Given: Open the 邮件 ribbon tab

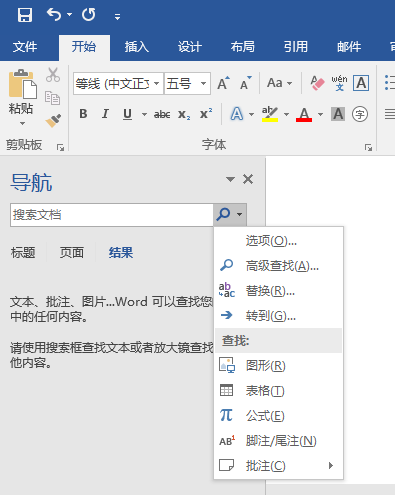Looking at the screenshot, I should pos(349,47).
